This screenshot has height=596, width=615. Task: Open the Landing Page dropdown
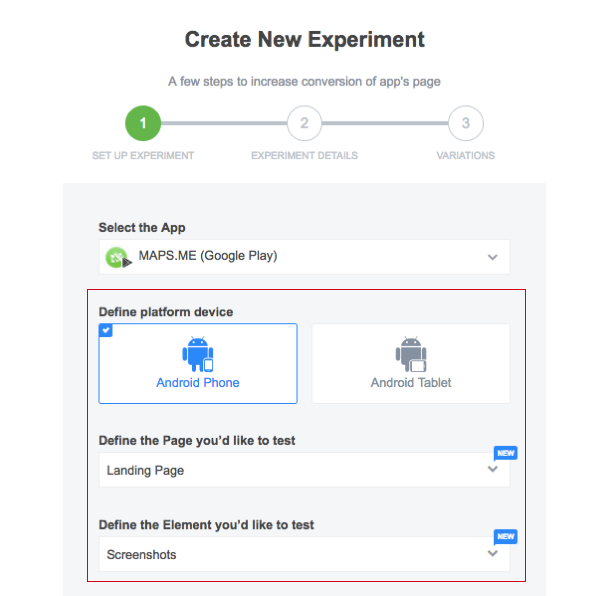coord(304,470)
